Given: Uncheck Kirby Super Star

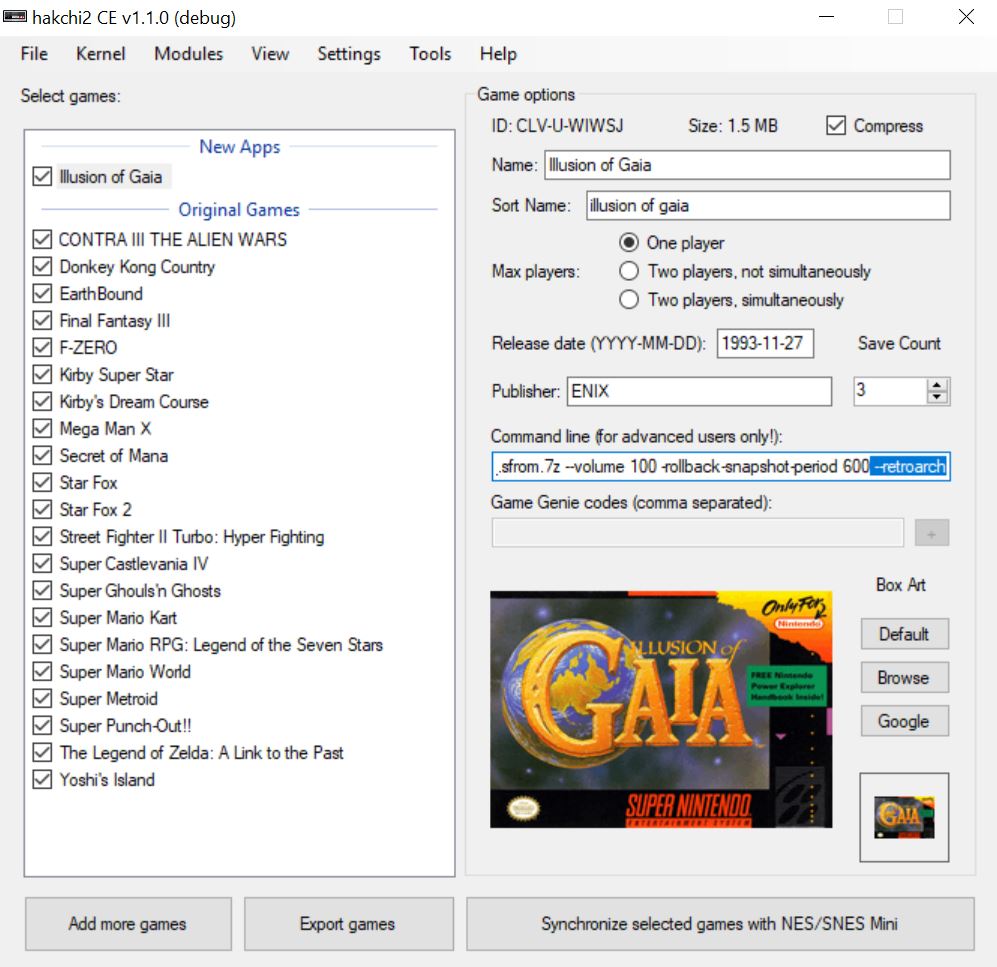Looking at the screenshot, I should (42, 374).
